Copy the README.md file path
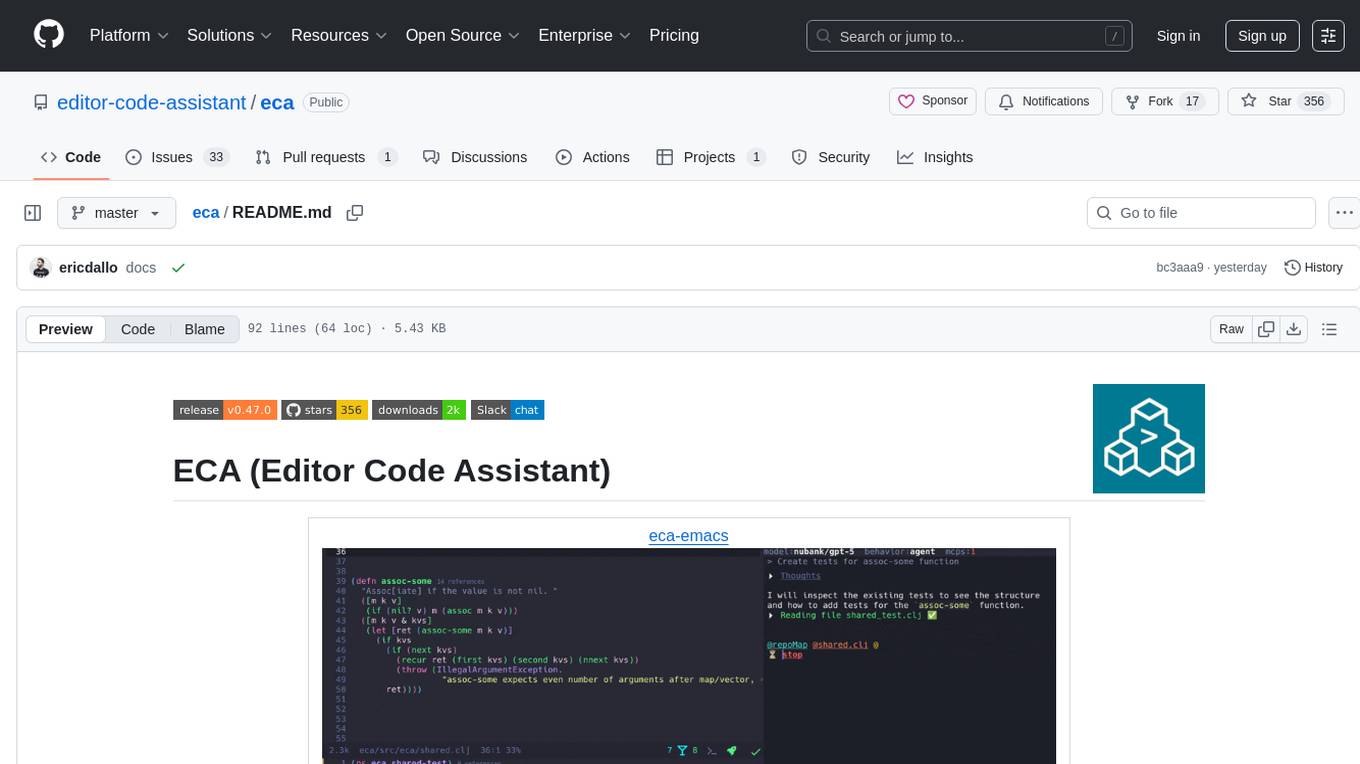This screenshot has height=764, width=1360. click(x=354, y=213)
